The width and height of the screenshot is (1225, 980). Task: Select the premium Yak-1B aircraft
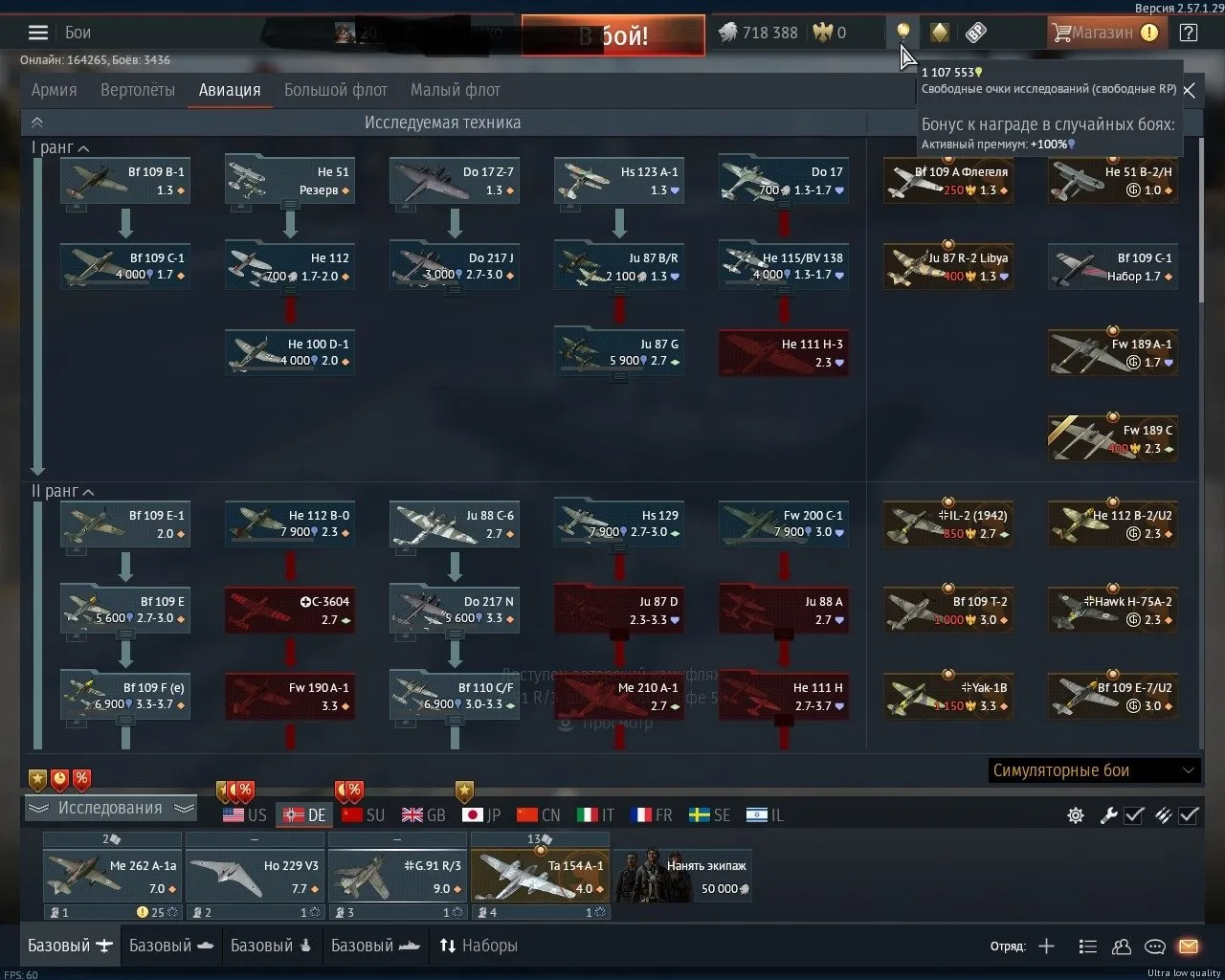pyautogui.click(x=948, y=697)
